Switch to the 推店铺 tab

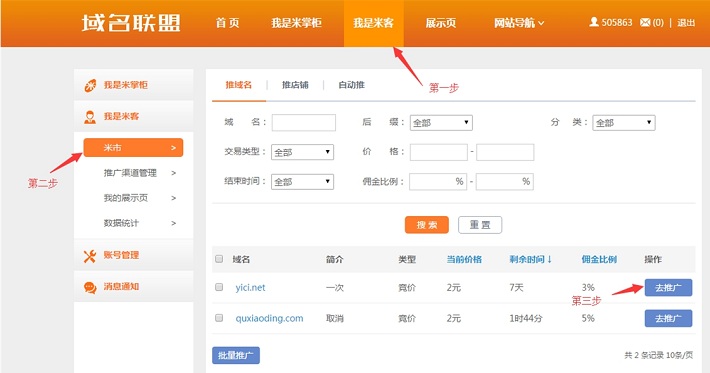click(295, 85)
